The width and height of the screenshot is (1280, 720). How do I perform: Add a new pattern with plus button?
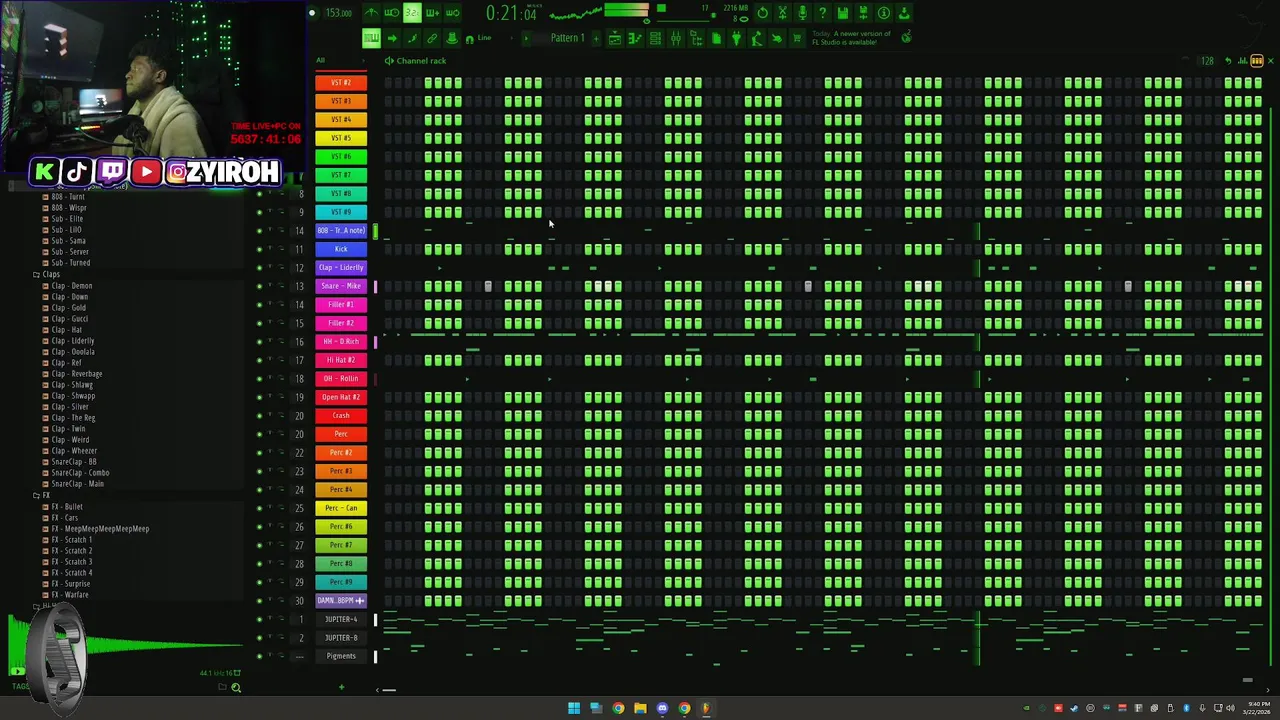(596, 38)
